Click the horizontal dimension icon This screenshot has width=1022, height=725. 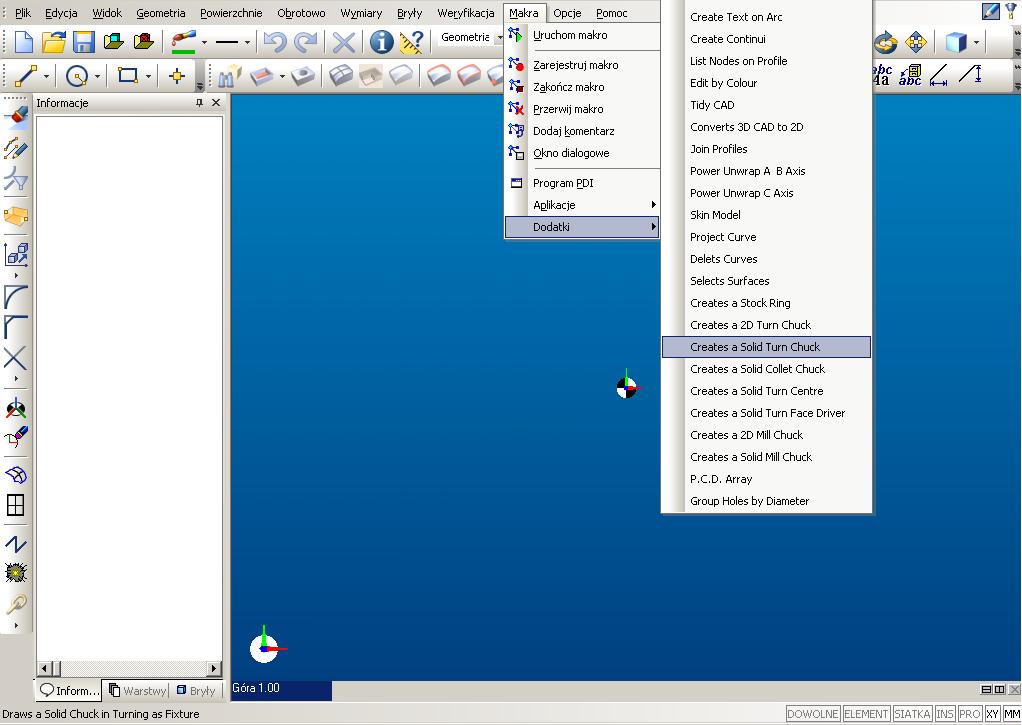pos(939,76)
